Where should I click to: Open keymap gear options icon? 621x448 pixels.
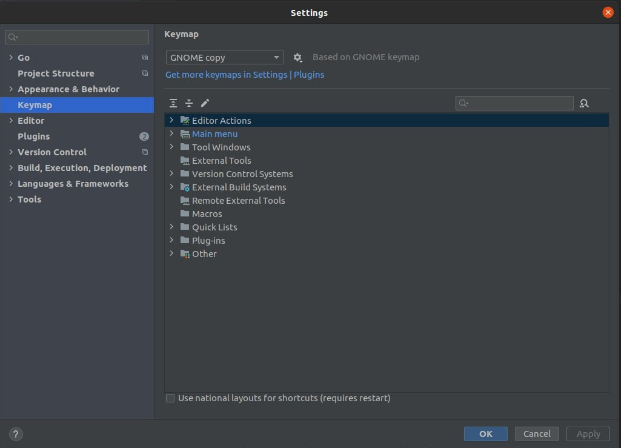[298, 58]
